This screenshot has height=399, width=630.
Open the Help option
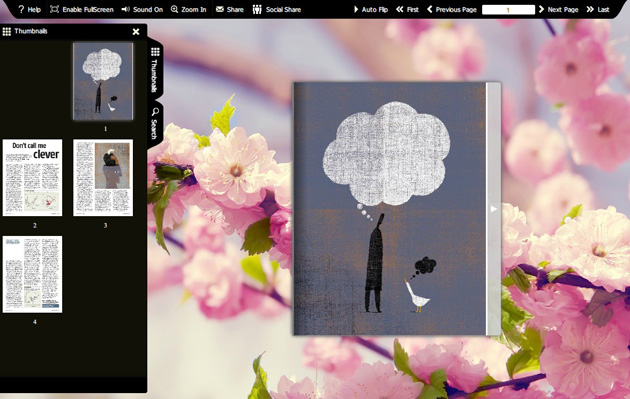29,9
